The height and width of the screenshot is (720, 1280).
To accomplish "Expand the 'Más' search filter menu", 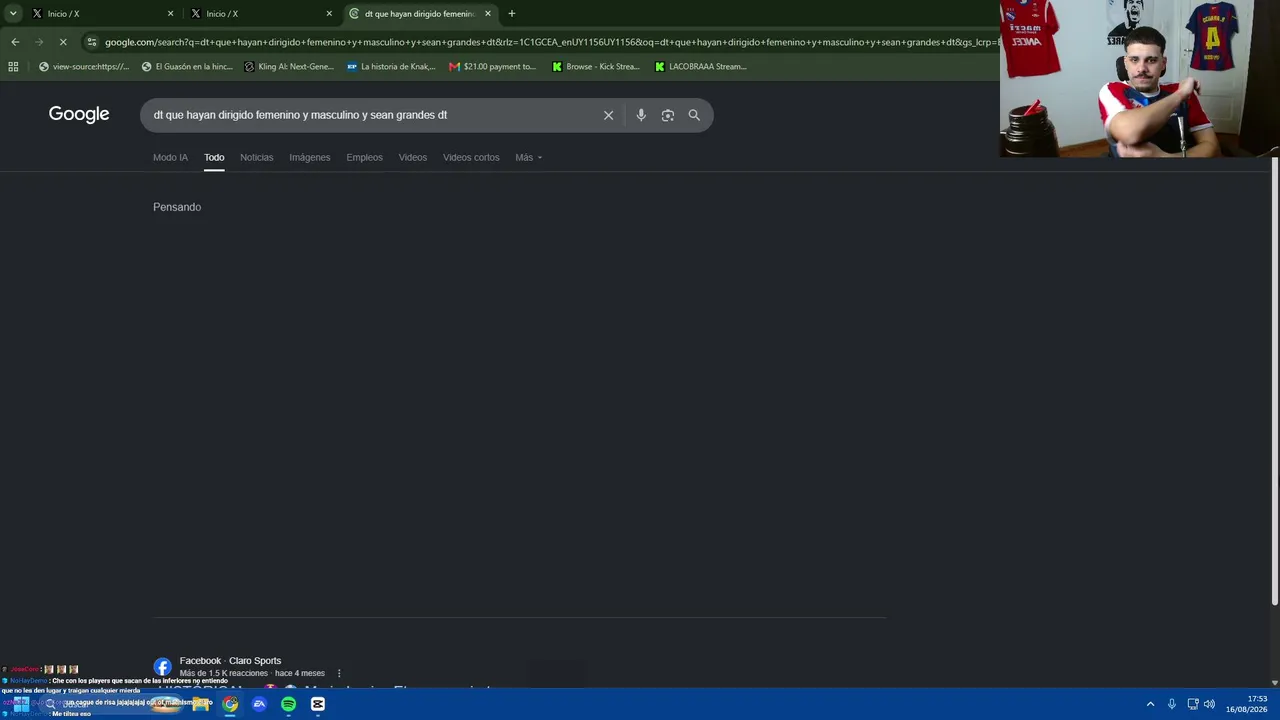I will pyautogui.click(x=528, y=157).
